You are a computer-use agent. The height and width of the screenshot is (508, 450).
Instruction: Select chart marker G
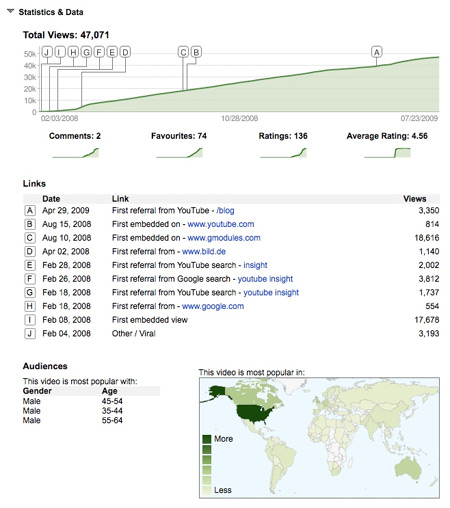pyautogui.click(x=86, y=52)
